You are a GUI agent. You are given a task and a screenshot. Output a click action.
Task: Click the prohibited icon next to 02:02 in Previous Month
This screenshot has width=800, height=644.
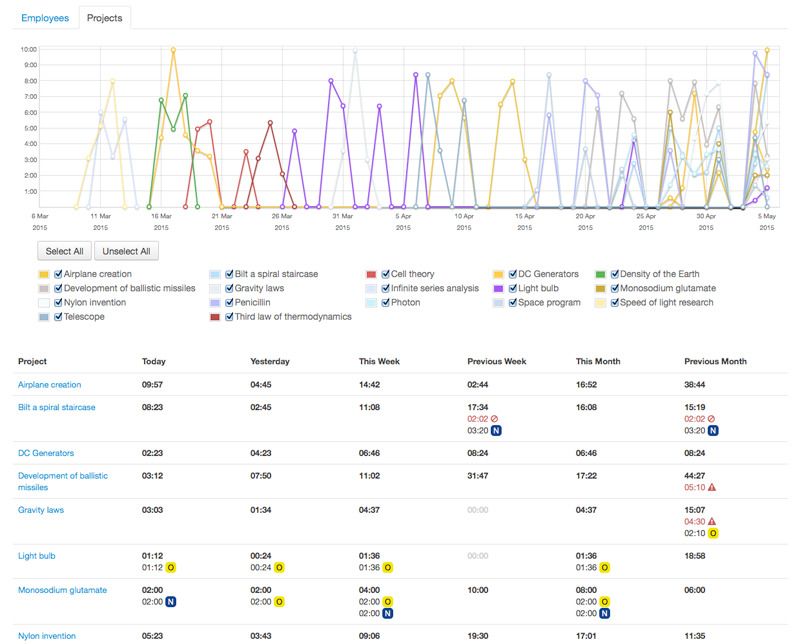pyautogui.click(x=713, y=419)
